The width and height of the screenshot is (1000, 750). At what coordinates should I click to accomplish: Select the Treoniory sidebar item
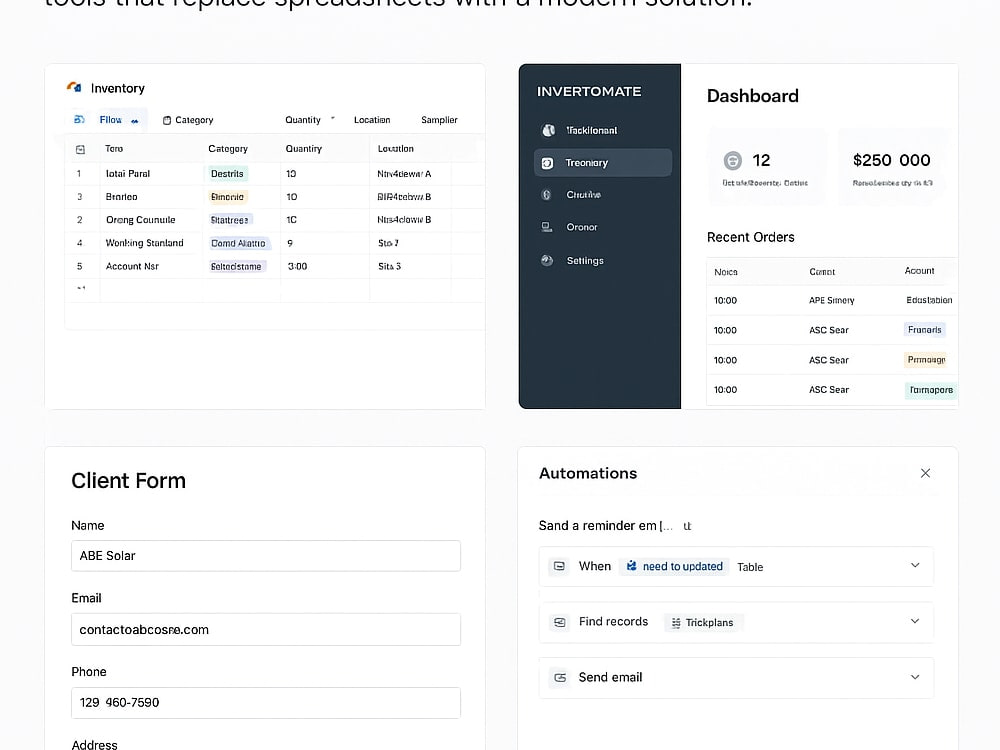(603, 163)
